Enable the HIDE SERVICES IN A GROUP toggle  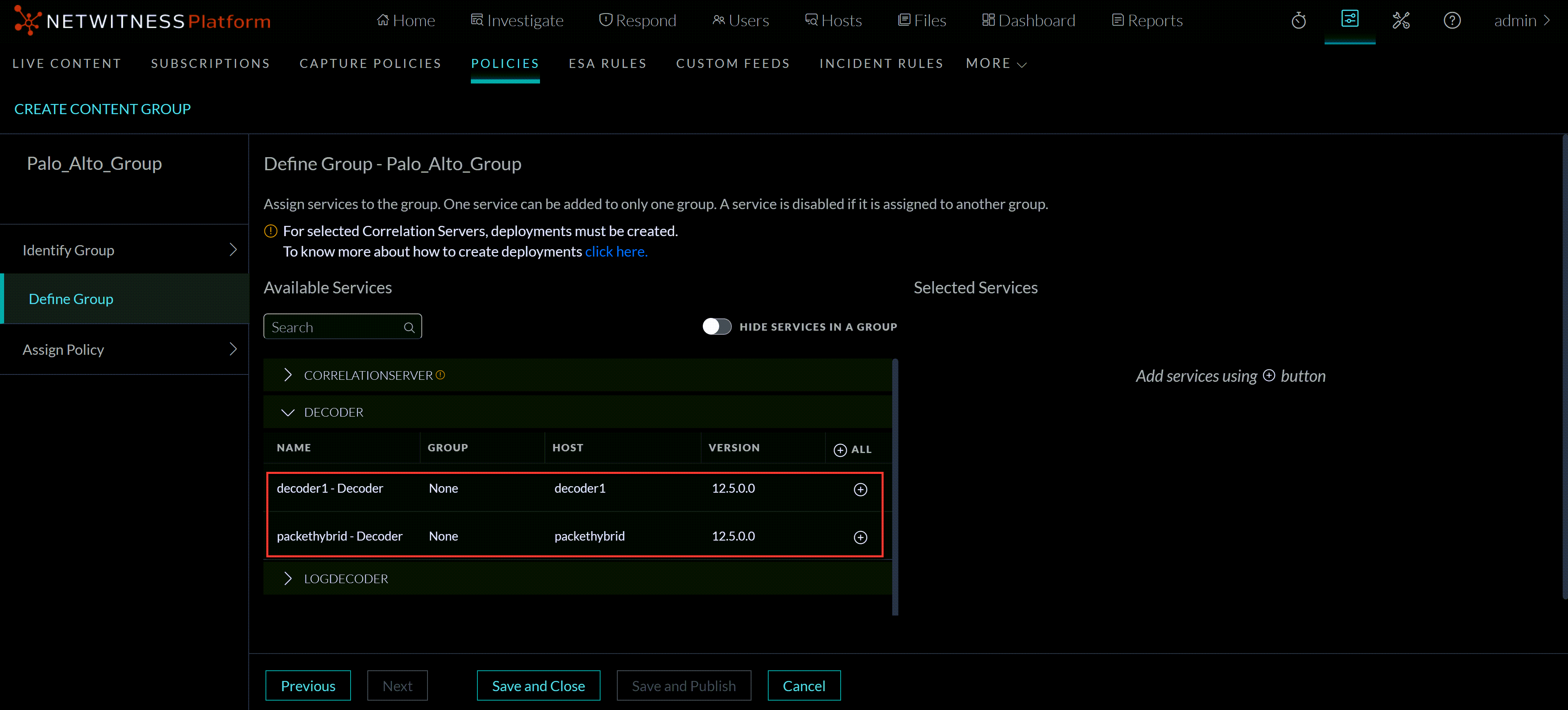[x=717, y=327]
